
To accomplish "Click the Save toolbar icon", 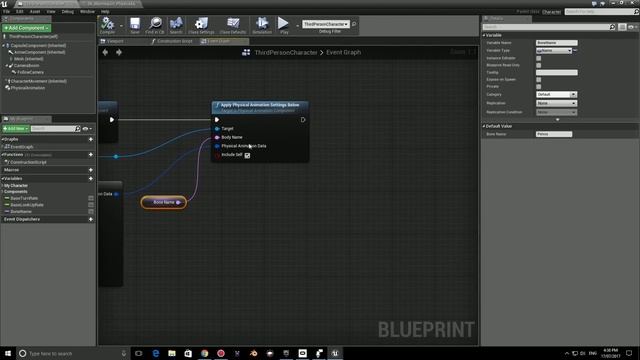I will pos(135,25).
